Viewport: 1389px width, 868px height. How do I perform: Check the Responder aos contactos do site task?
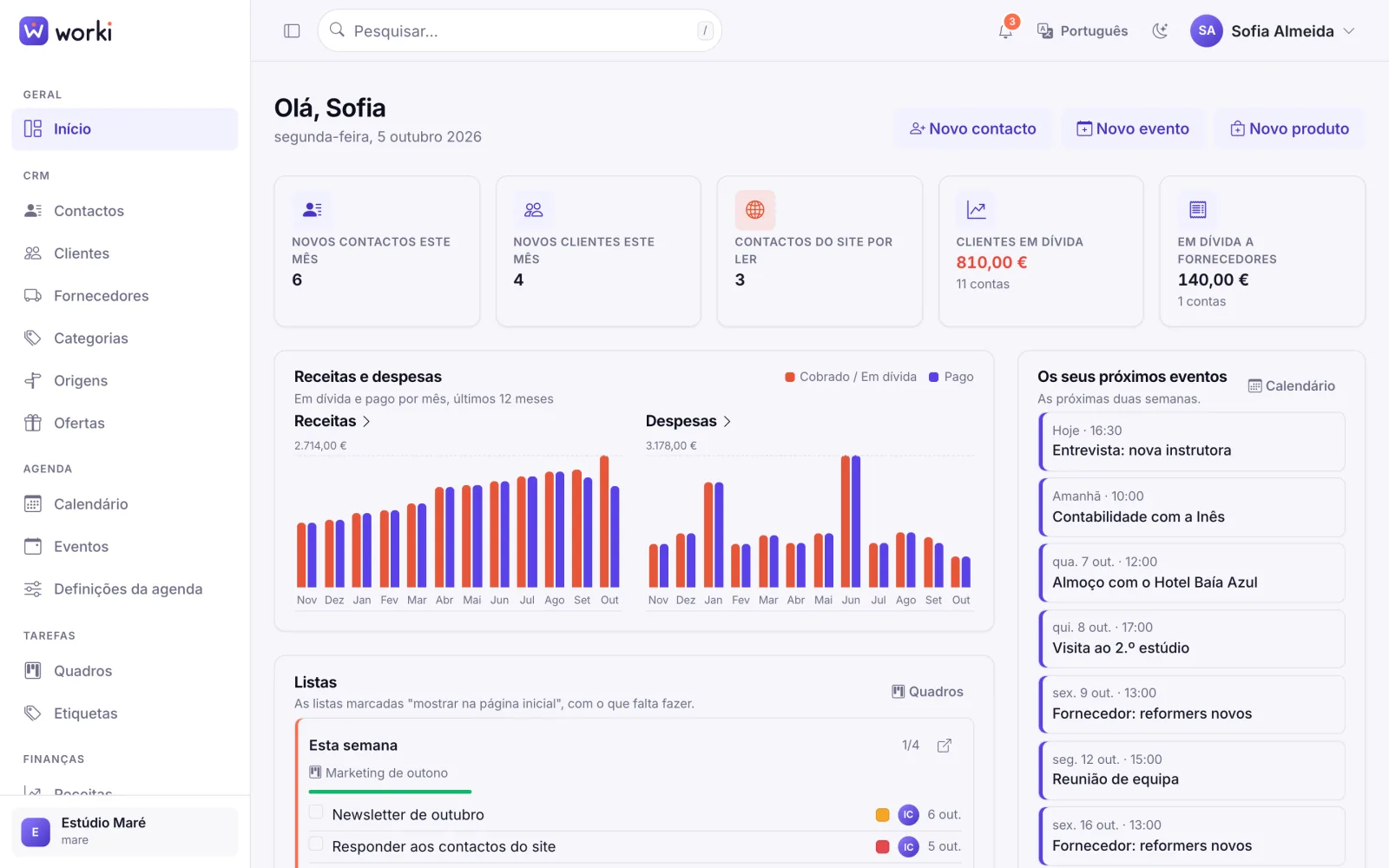tap(316, 845)
